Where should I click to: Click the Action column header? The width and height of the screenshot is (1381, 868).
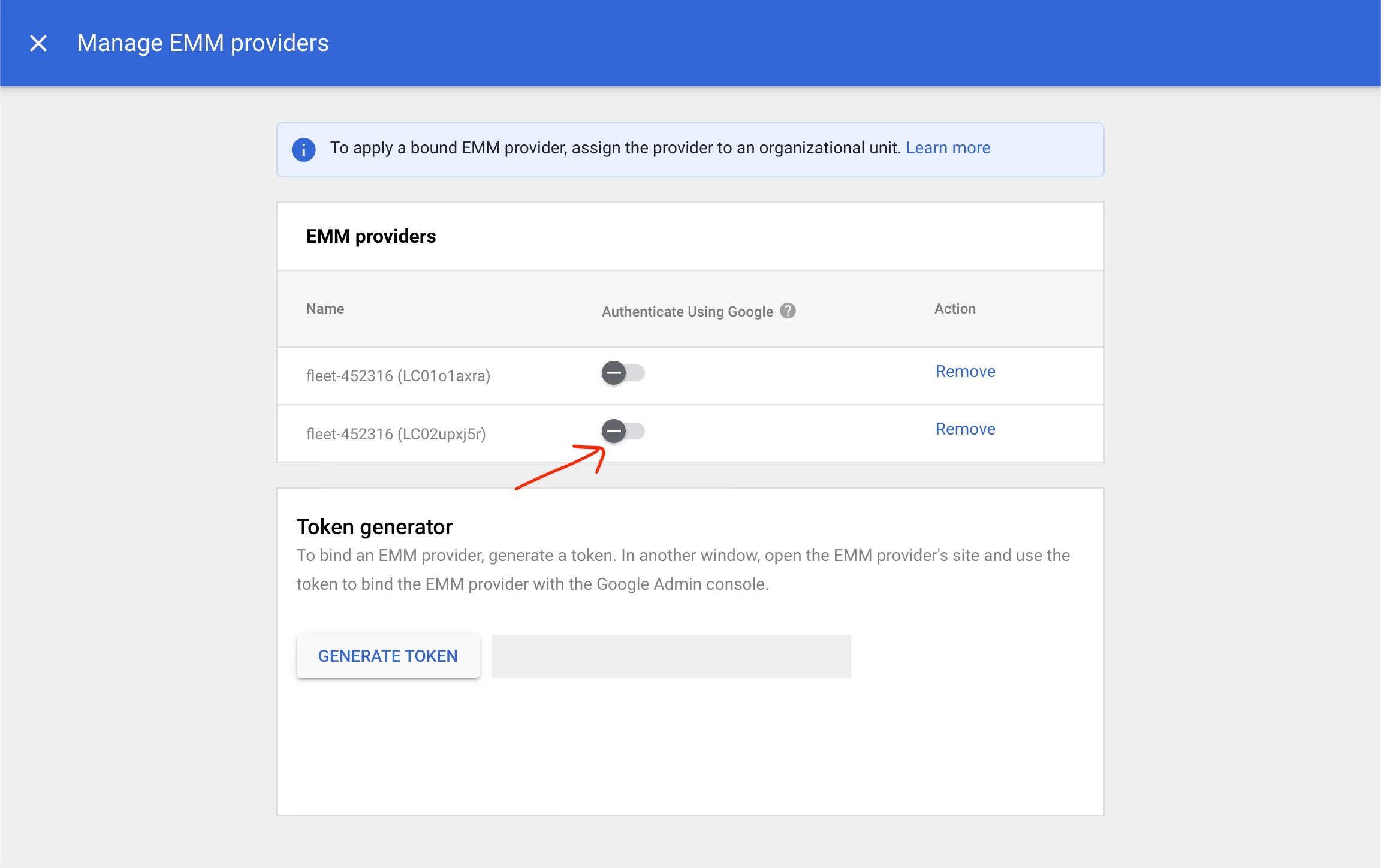955,309
